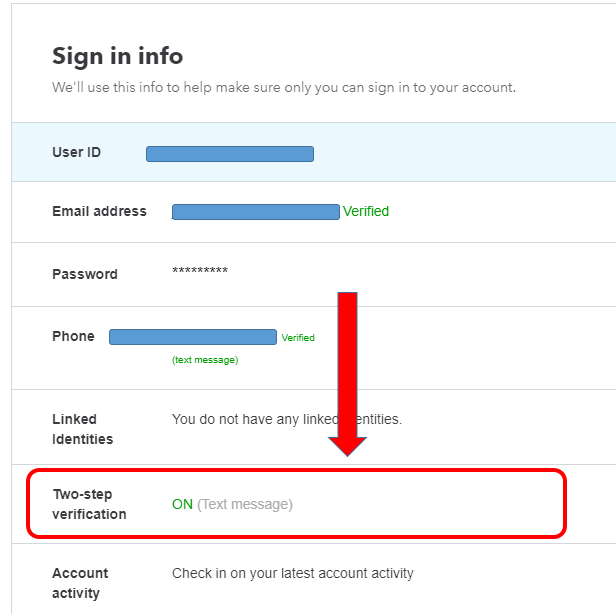Select the Account activity label
Viewport: 616px width, 614px height.
80,583
